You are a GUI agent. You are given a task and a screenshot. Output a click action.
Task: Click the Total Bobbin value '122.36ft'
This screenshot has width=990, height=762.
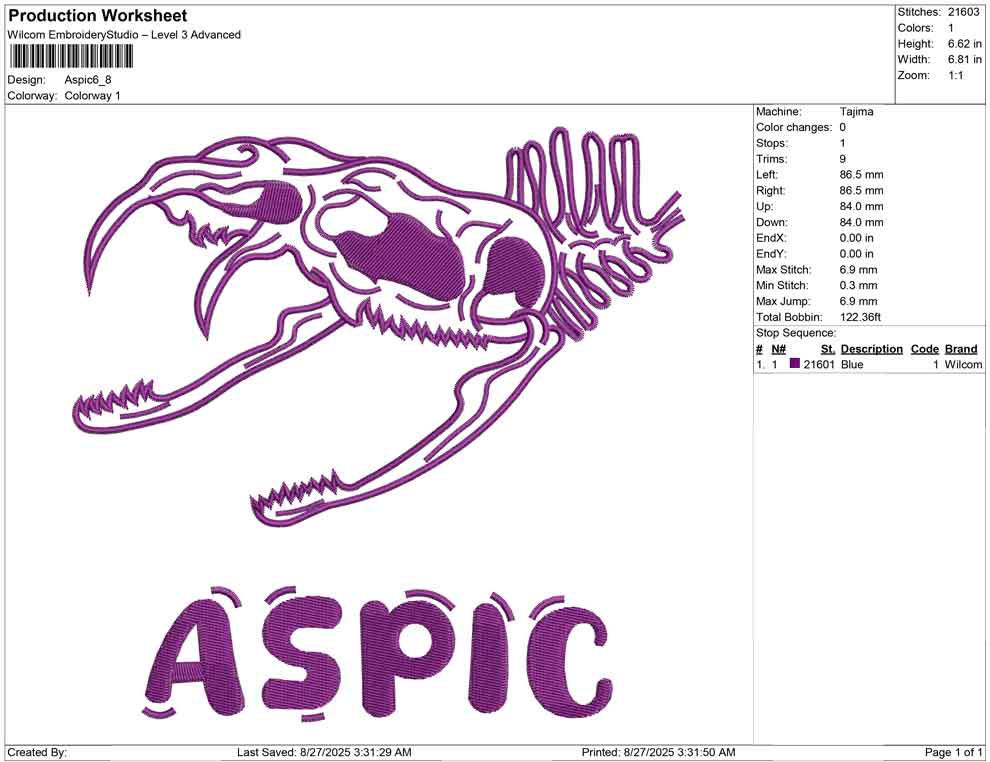tap(860, 317)
